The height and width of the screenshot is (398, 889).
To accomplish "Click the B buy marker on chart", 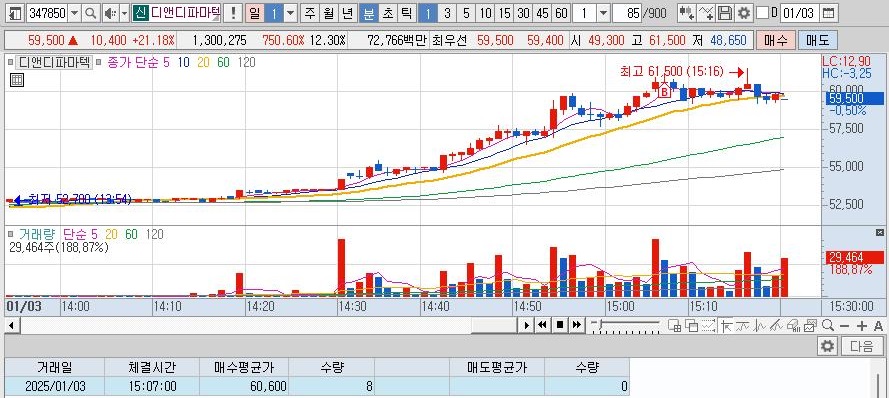I will [x=664, y=90].
